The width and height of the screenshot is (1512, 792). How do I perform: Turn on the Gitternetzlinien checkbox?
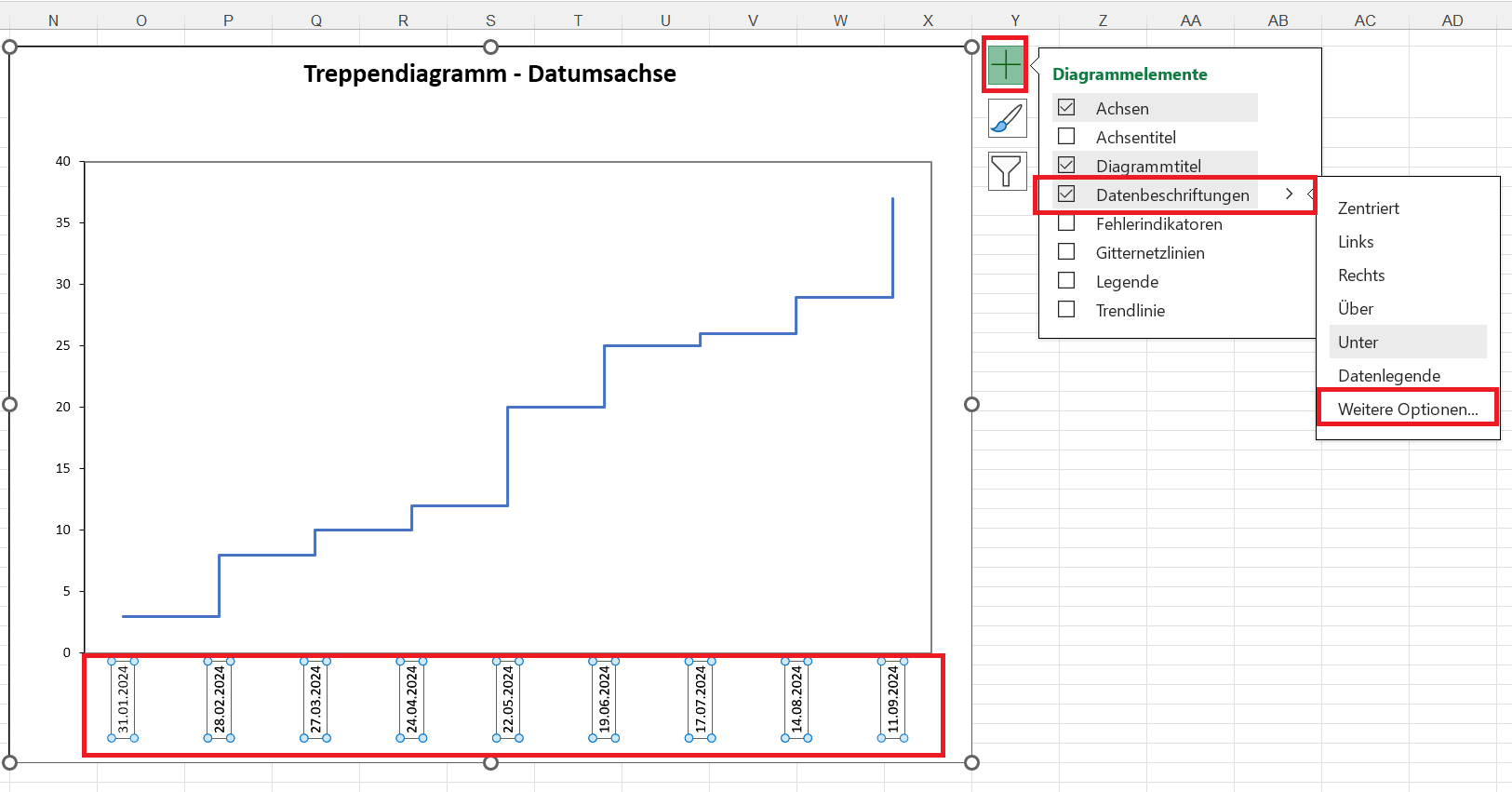pyautogui.click(x=1066, y=252)
